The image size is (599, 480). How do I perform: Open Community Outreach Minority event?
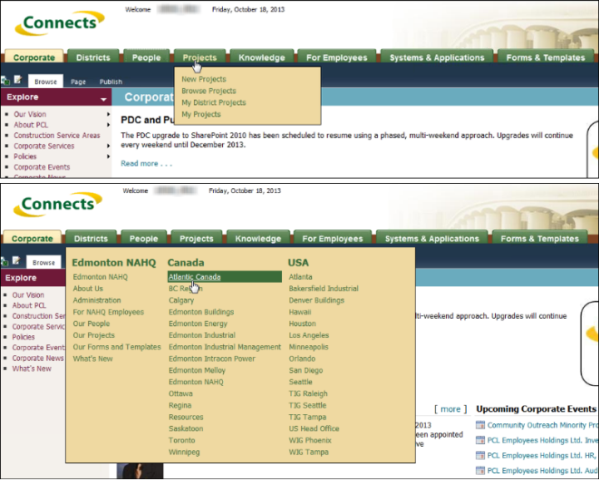coord(542,425)
